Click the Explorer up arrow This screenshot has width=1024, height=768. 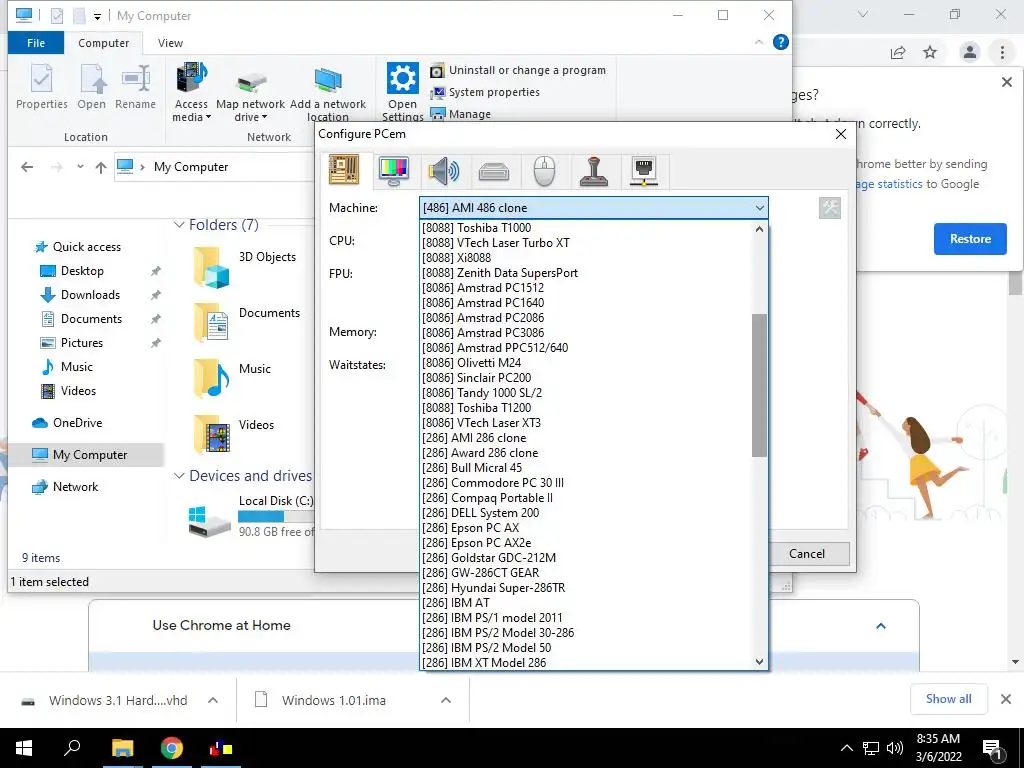coord(101,167)
